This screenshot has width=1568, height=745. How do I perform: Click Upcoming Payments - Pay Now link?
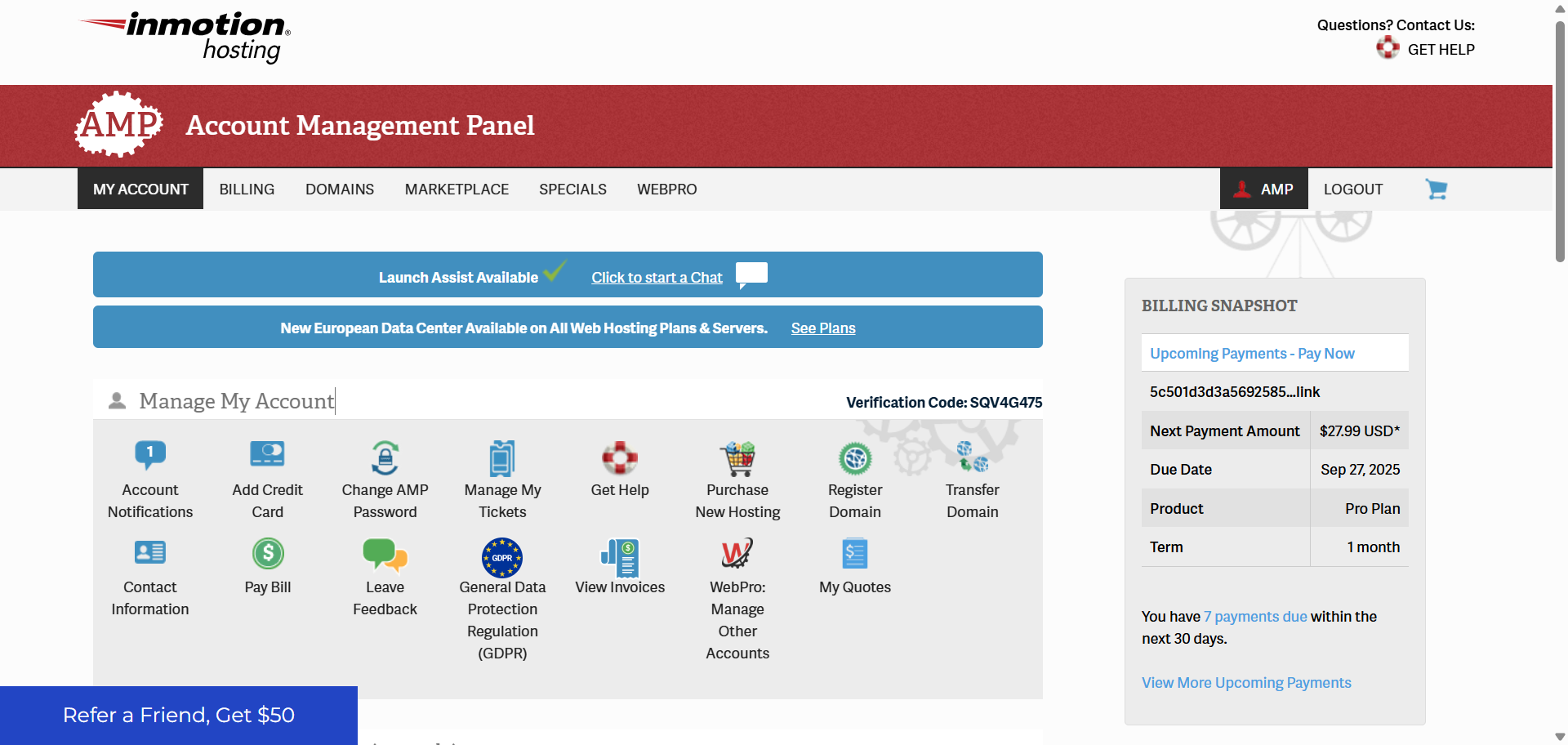click(1252, 353)
